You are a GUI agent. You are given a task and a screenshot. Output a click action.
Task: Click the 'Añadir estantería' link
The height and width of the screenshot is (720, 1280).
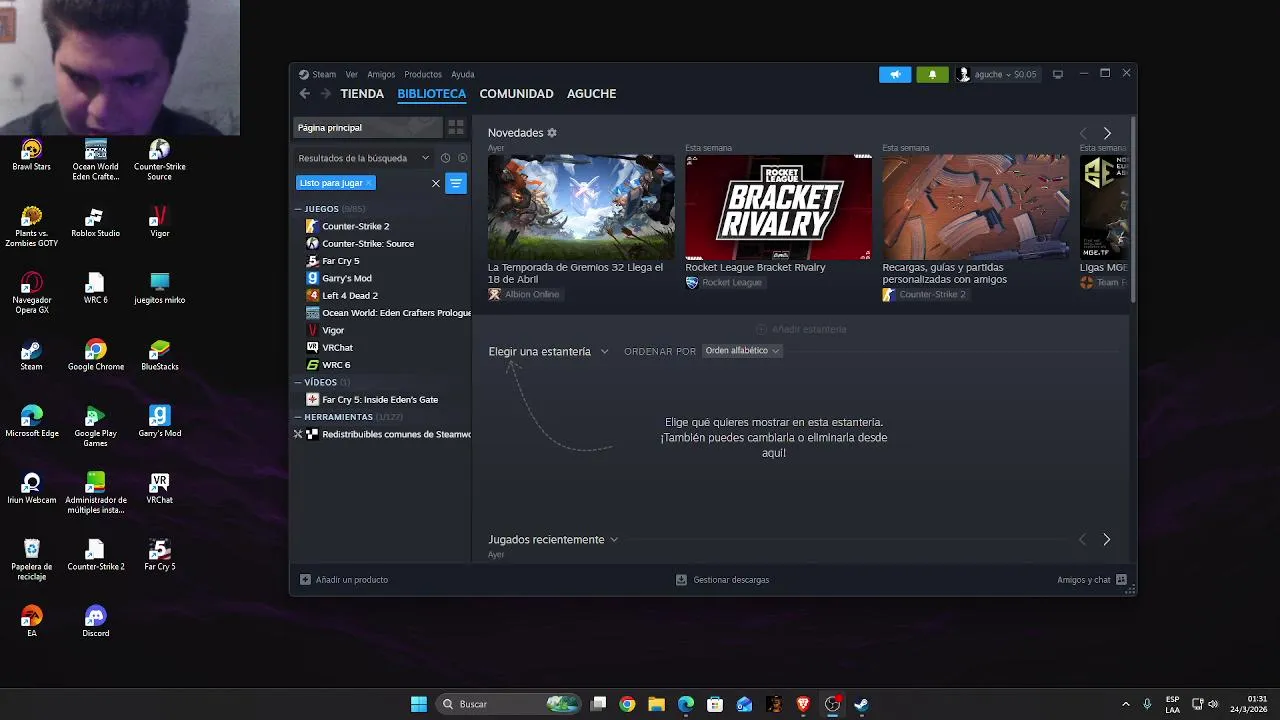coord(801,329)
